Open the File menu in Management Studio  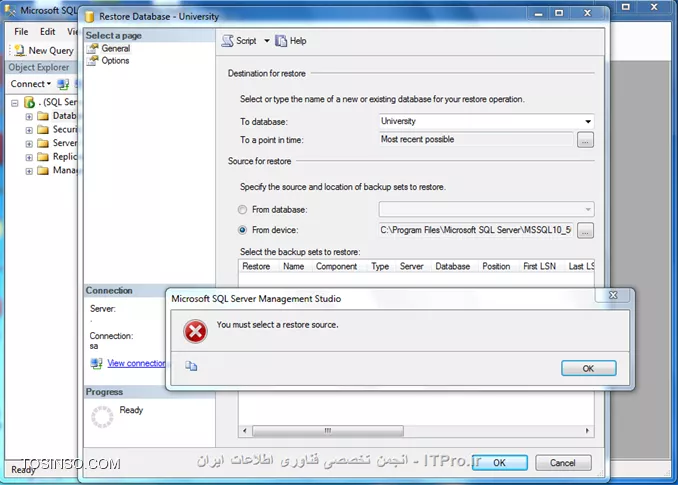pyautogui.click(x=21, y=32)
